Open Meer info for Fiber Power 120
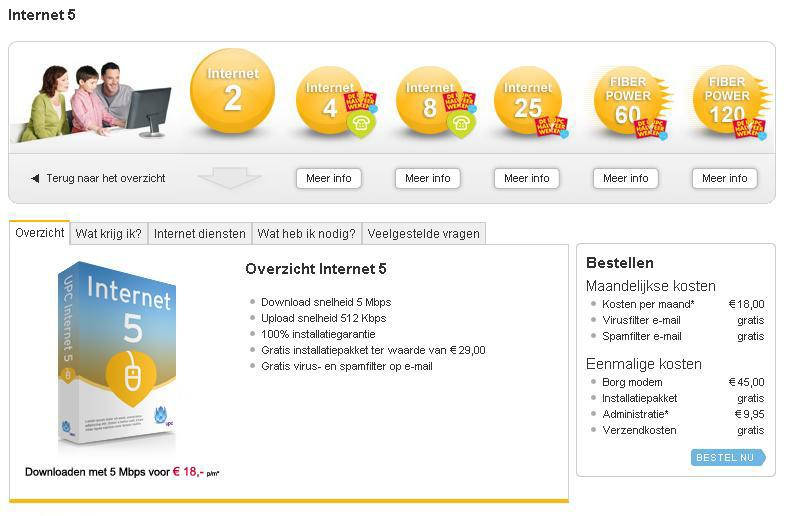794x516 pixels. pyautogui.click(x=725, y=178)
